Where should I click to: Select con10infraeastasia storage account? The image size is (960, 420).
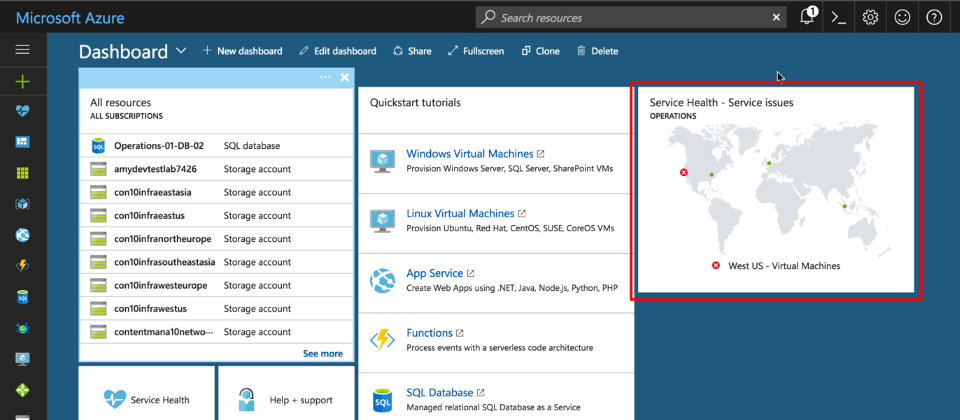[x=216, y=192]
